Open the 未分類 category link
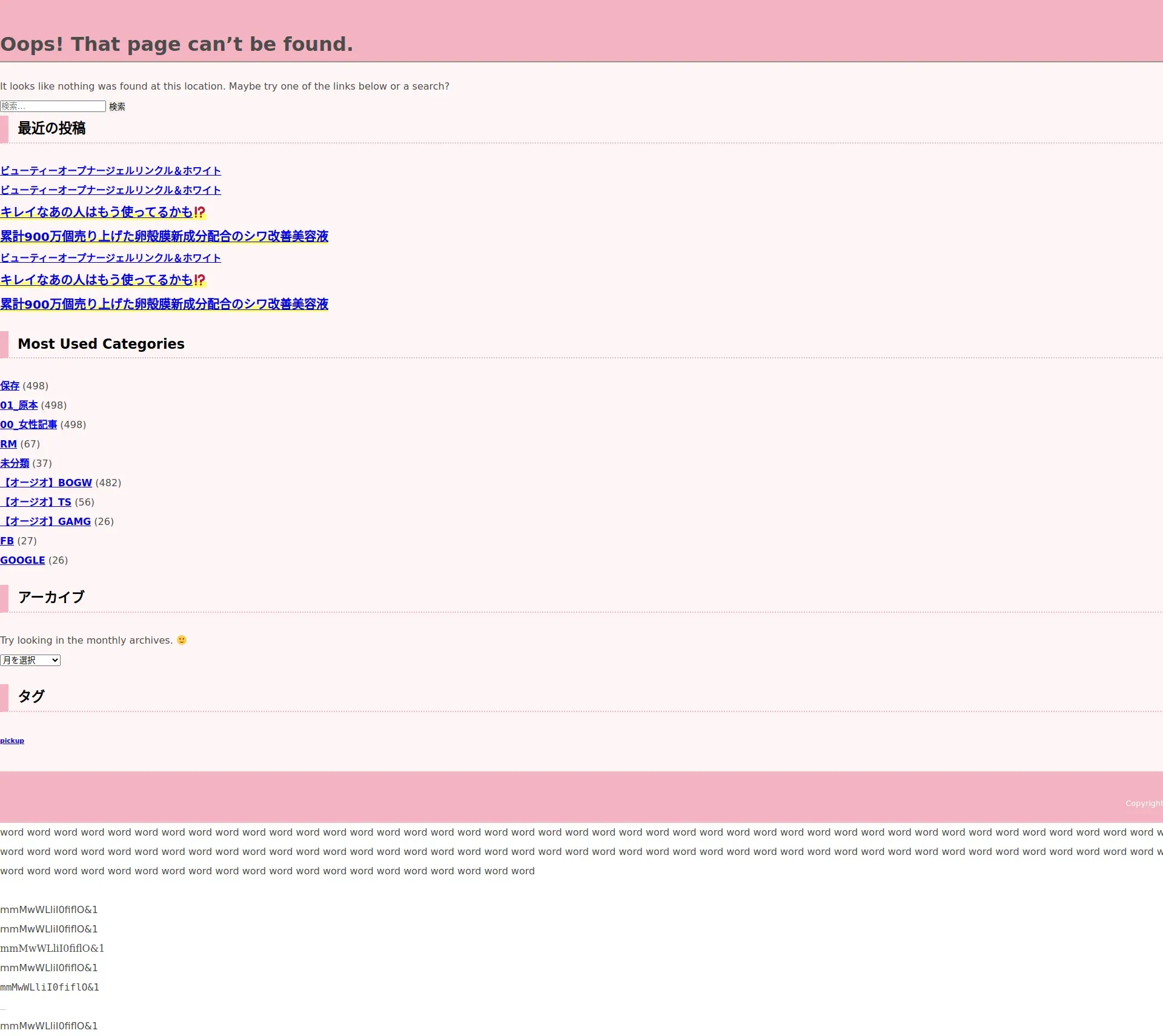This screenshot has width=1163, height=1036. click(15, 463)
